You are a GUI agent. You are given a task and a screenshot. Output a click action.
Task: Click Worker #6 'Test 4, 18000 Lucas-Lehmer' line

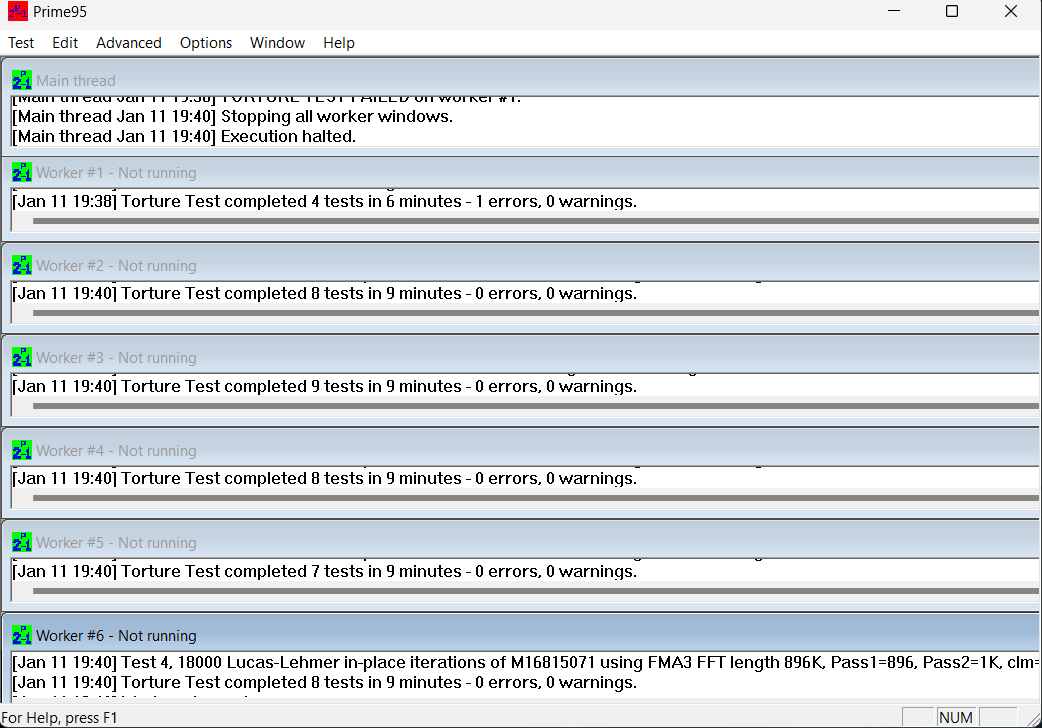[525, 662]
